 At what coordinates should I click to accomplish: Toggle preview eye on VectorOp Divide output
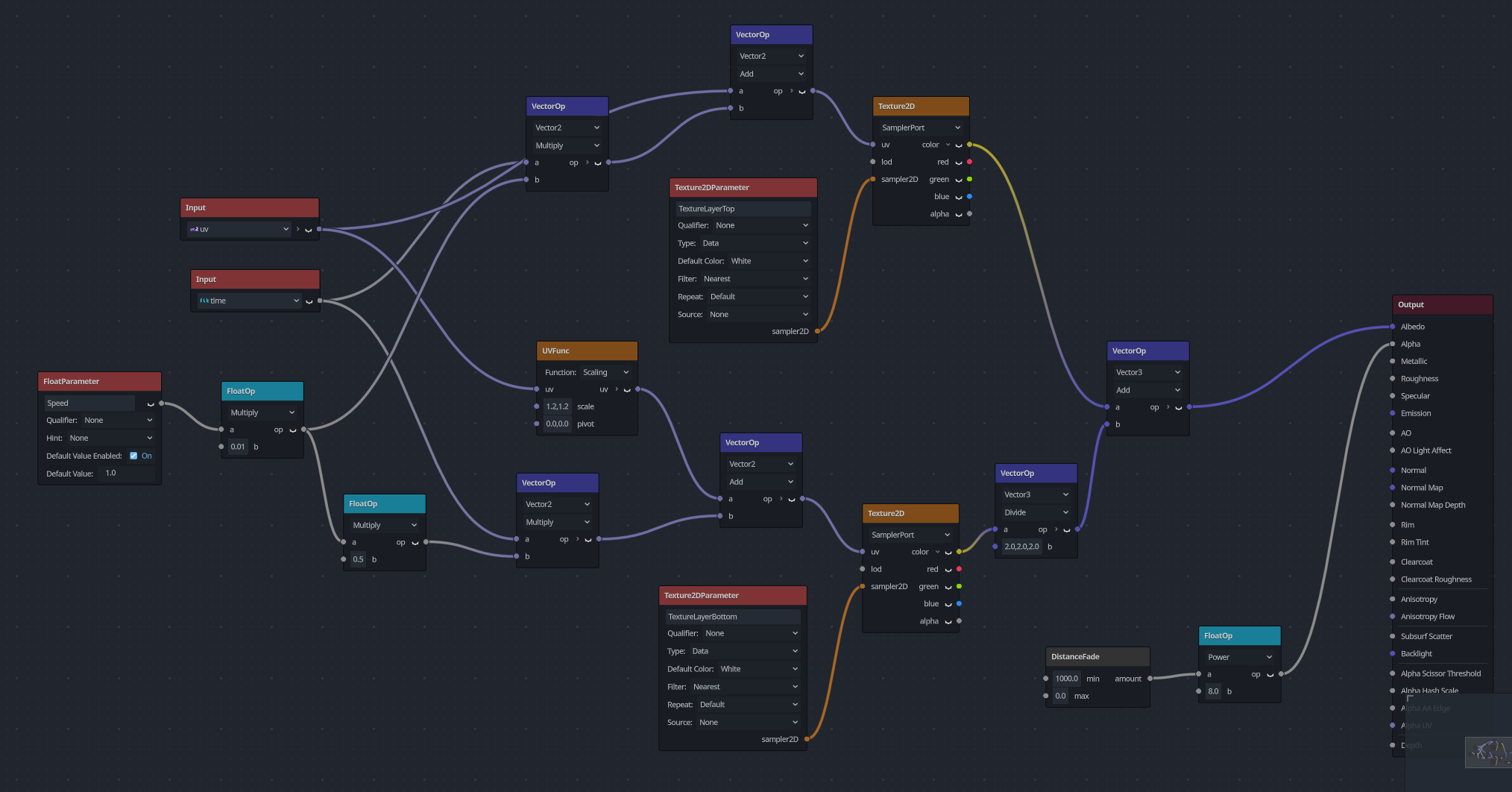tap(1067, 530)
